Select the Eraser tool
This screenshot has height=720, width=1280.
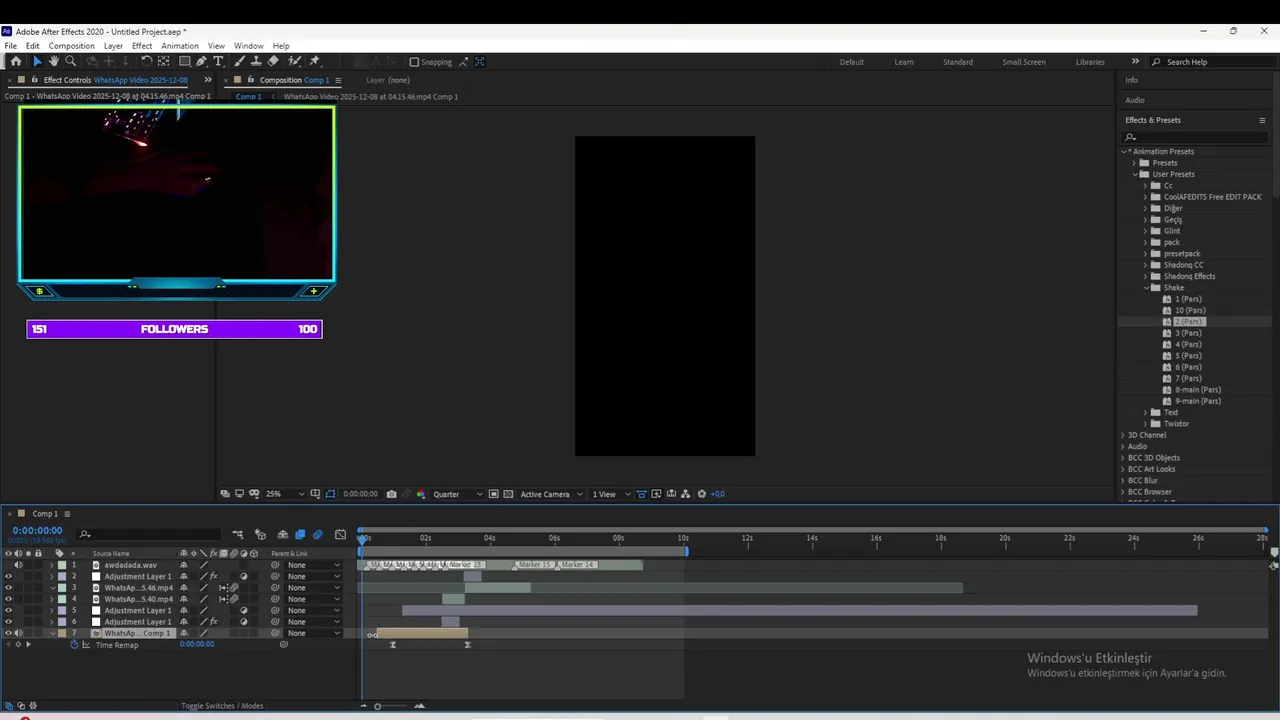pyautogui.click(x=273, y=62)
